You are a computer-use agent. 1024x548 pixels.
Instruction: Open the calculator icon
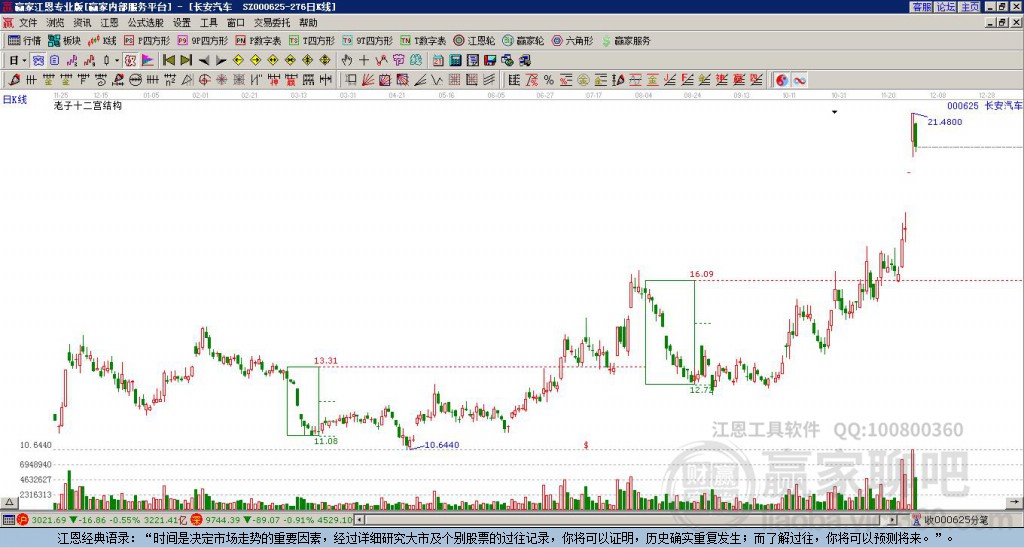pos(455,61)
